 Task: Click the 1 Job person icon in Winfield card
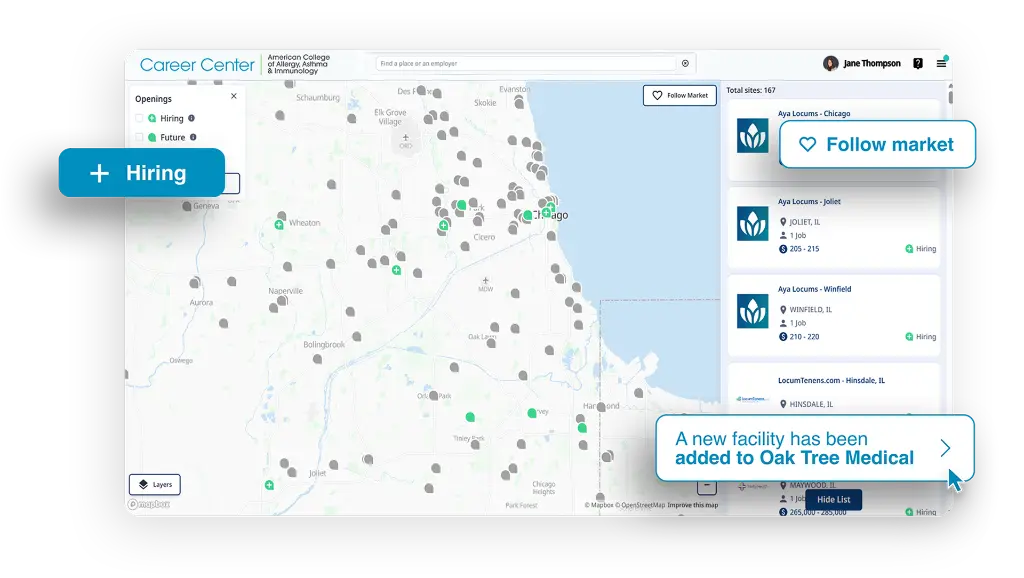point(783,323)
